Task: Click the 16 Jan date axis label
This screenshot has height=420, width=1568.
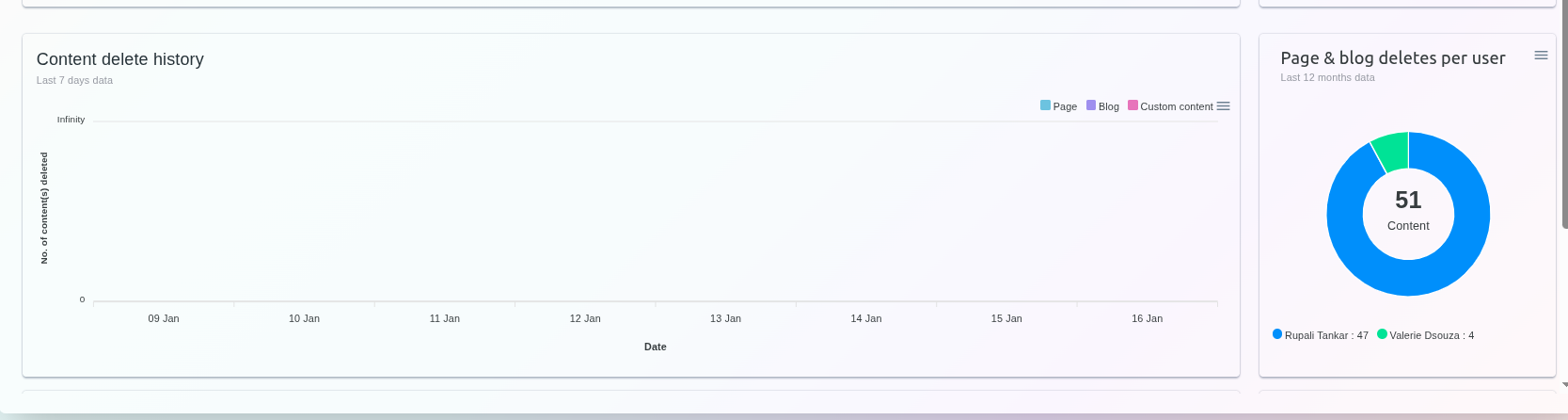Action: (1147, 318)
